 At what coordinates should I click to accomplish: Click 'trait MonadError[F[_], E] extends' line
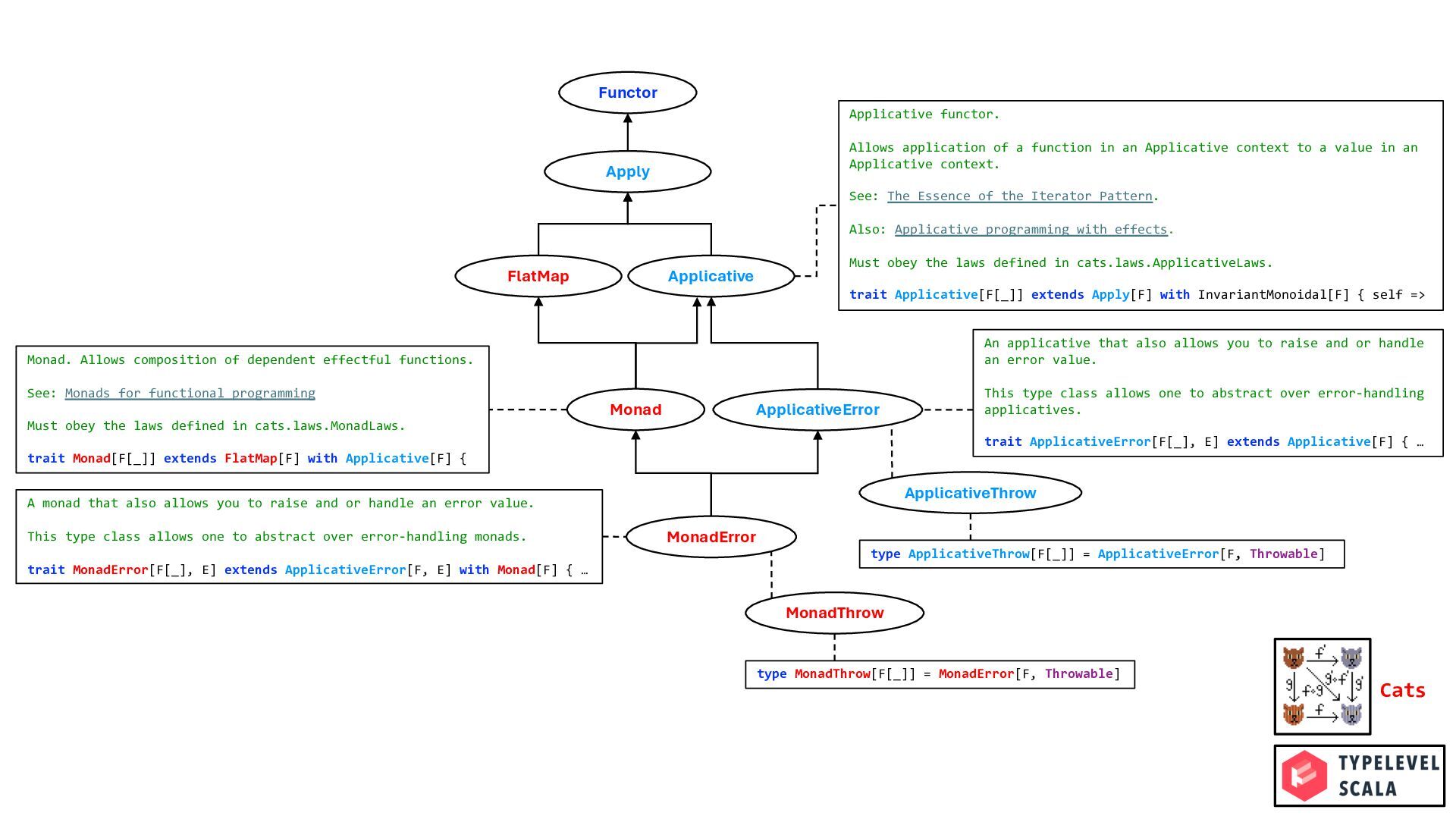click(307, 570)
